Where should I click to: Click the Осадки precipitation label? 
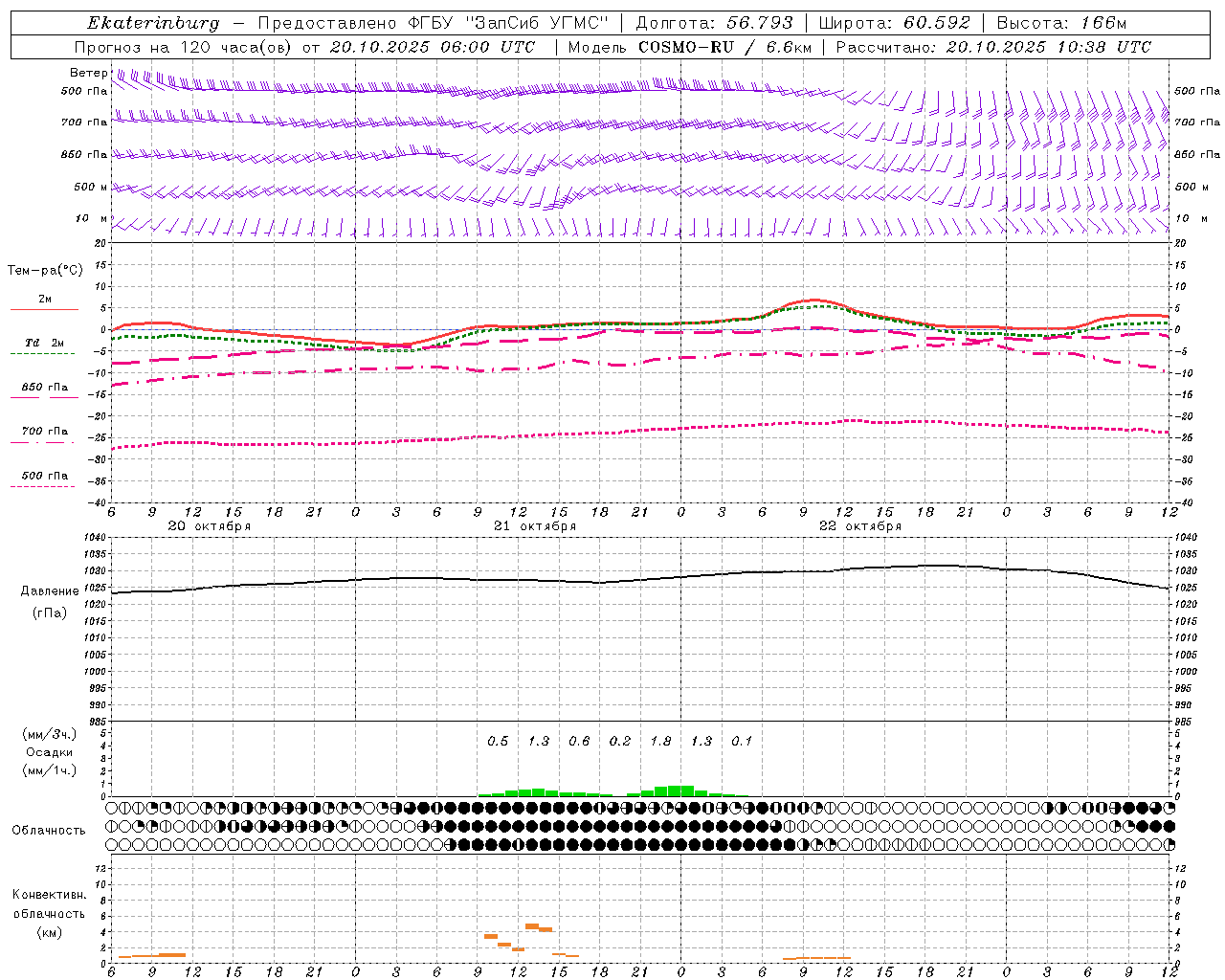tap(50, 752)
